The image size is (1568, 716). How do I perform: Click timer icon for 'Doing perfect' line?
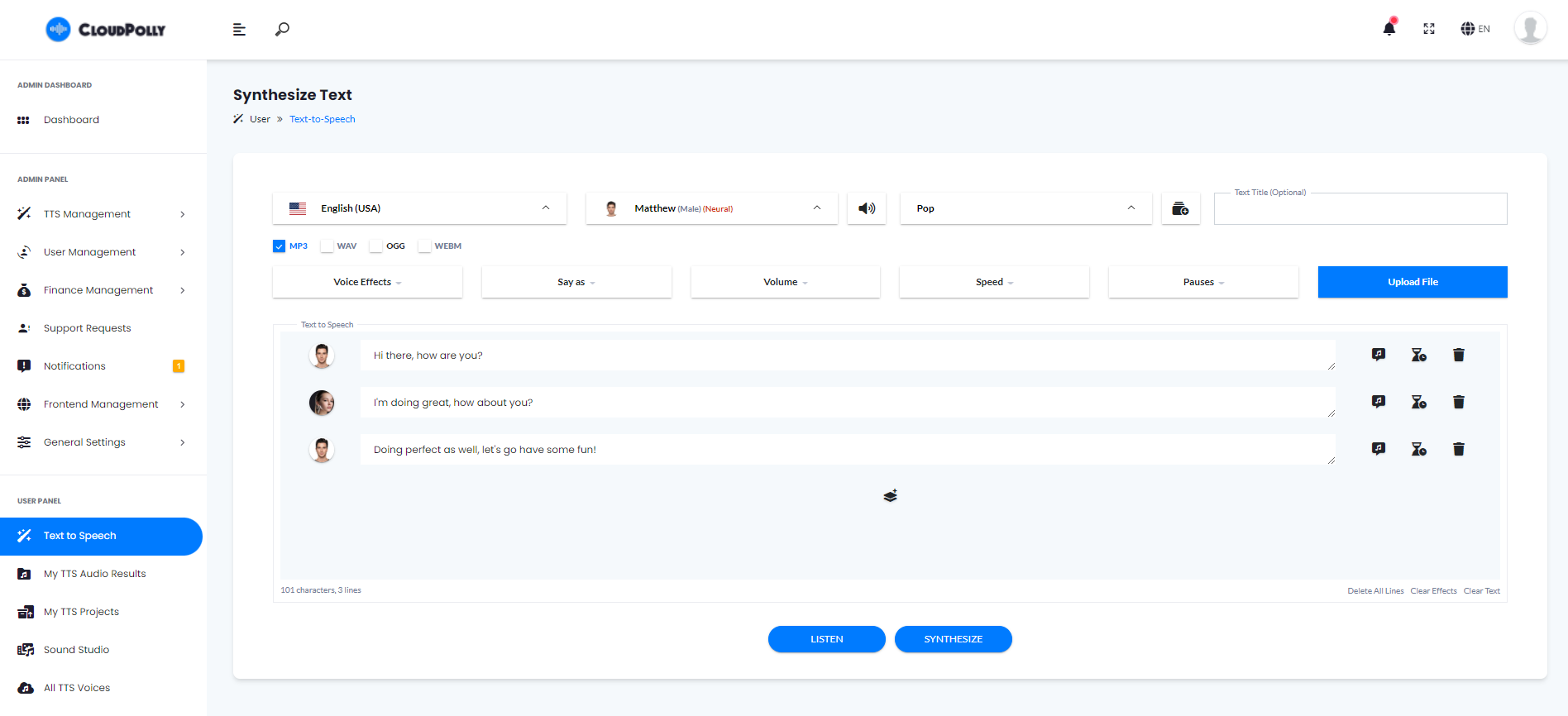tap(1418, 449)
